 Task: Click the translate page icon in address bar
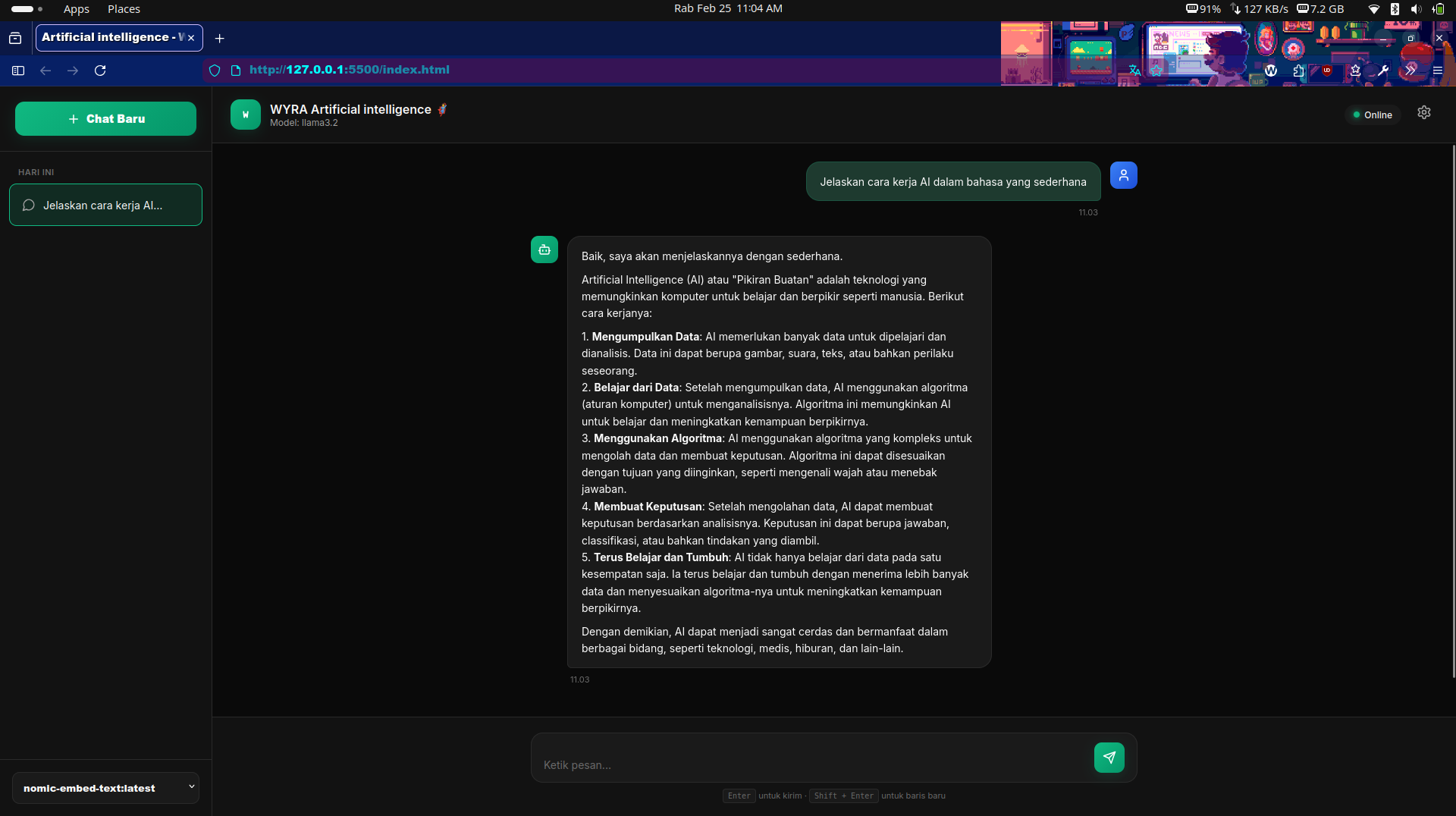pos(1134,71)
